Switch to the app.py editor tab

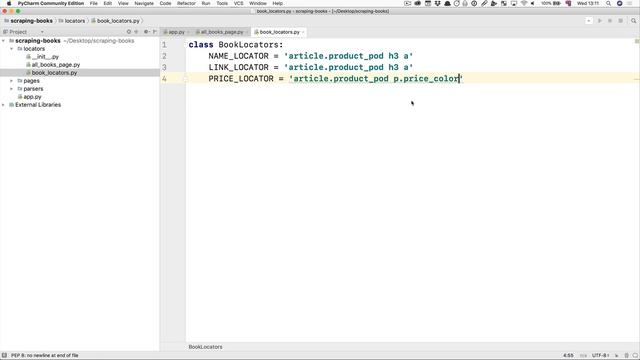click(176, 32)
